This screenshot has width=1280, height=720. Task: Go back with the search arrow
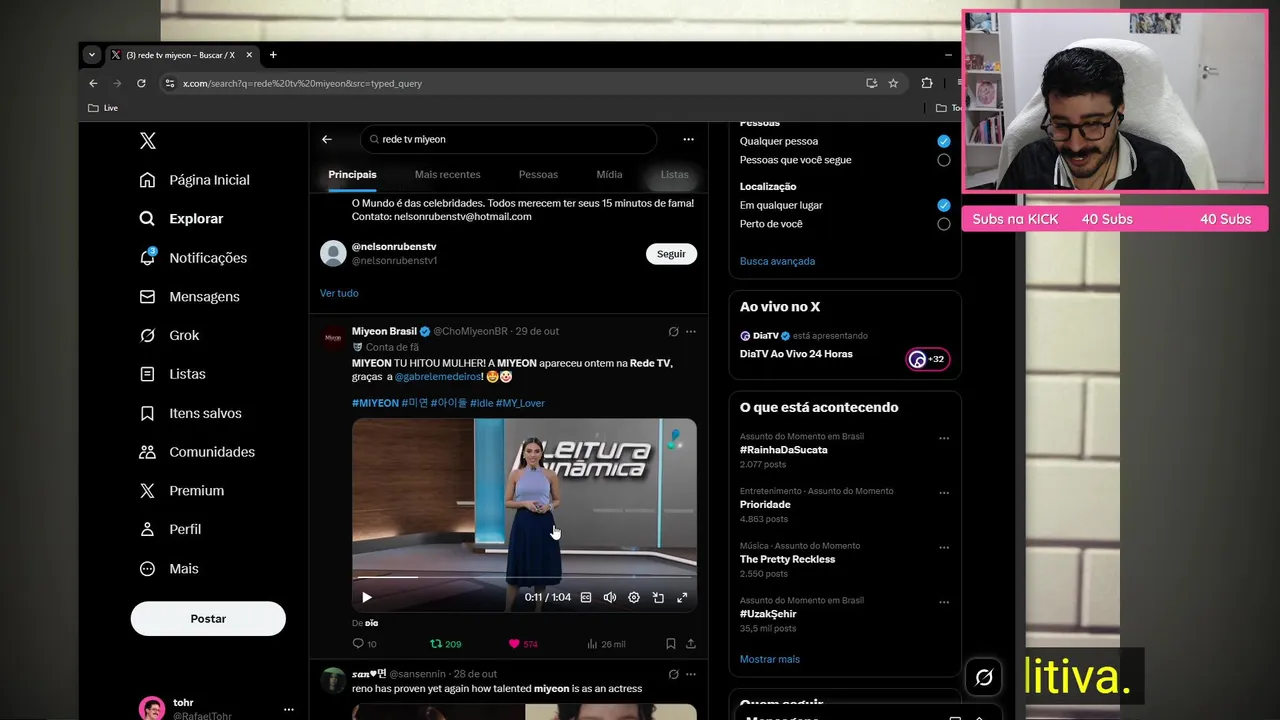click(x=326, y=139)
